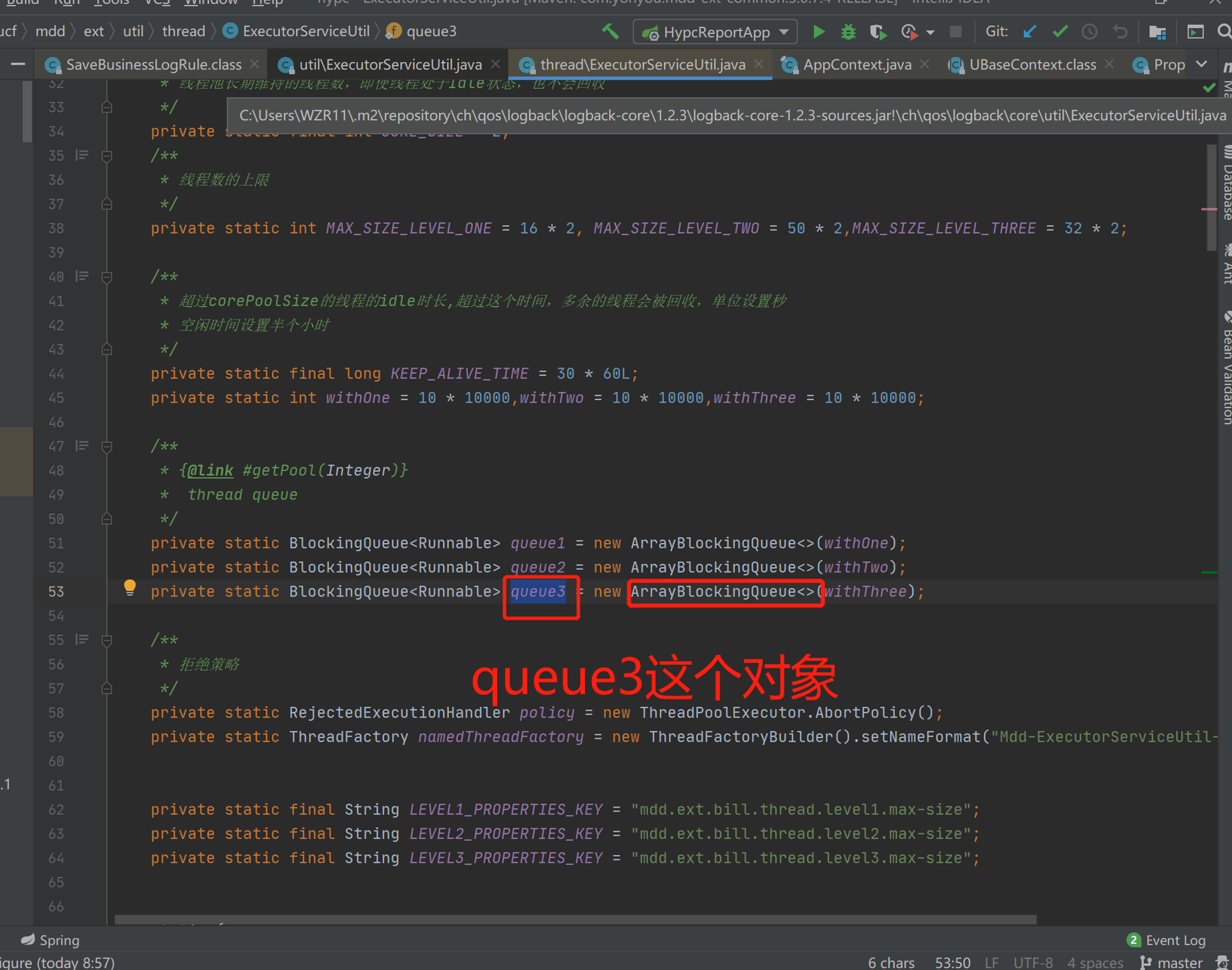The width and height of the screenshot is (1232, 970).
Task: Open Project Structure folder icon
Action: (x=1158, y=31)
